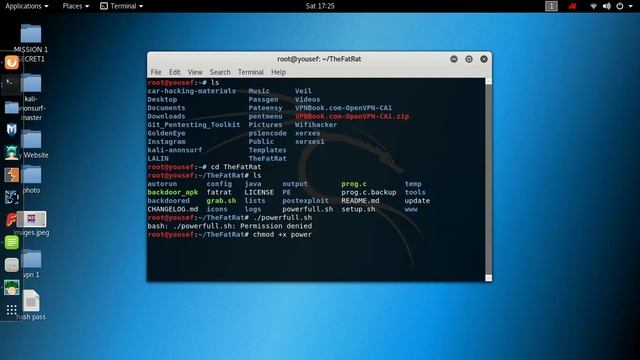The image size is (640, 360).
Task: Open the Applications menu
Action: (27, 6)
